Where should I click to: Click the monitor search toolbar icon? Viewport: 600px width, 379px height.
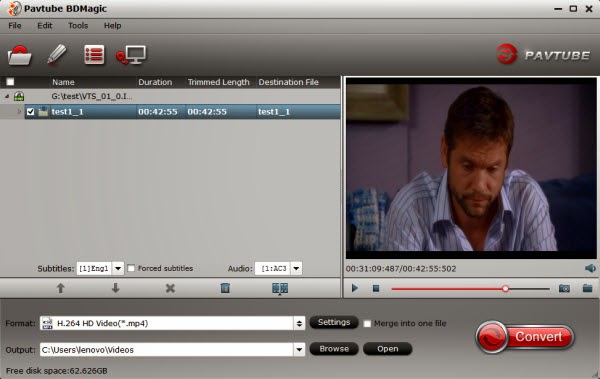(x=131, y=55)
